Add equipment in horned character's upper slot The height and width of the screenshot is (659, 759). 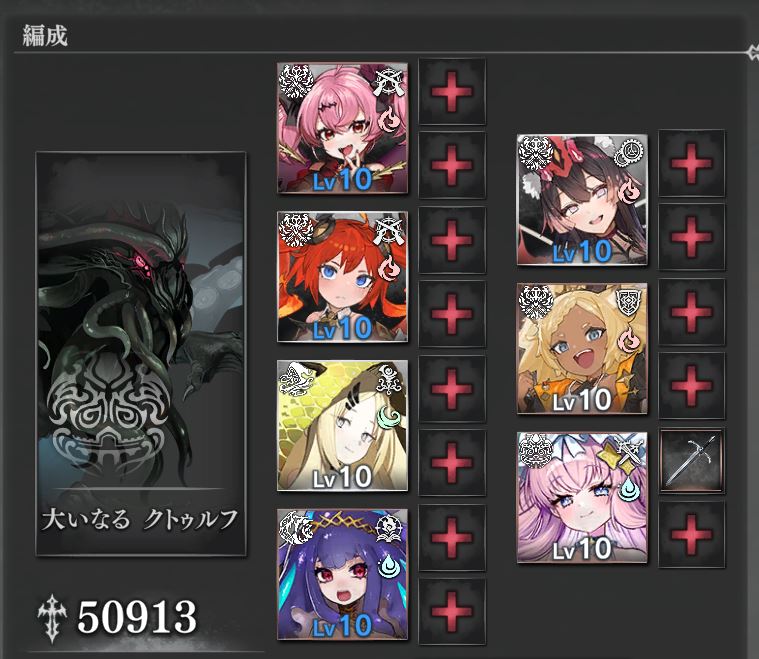[x=692, y=163]
